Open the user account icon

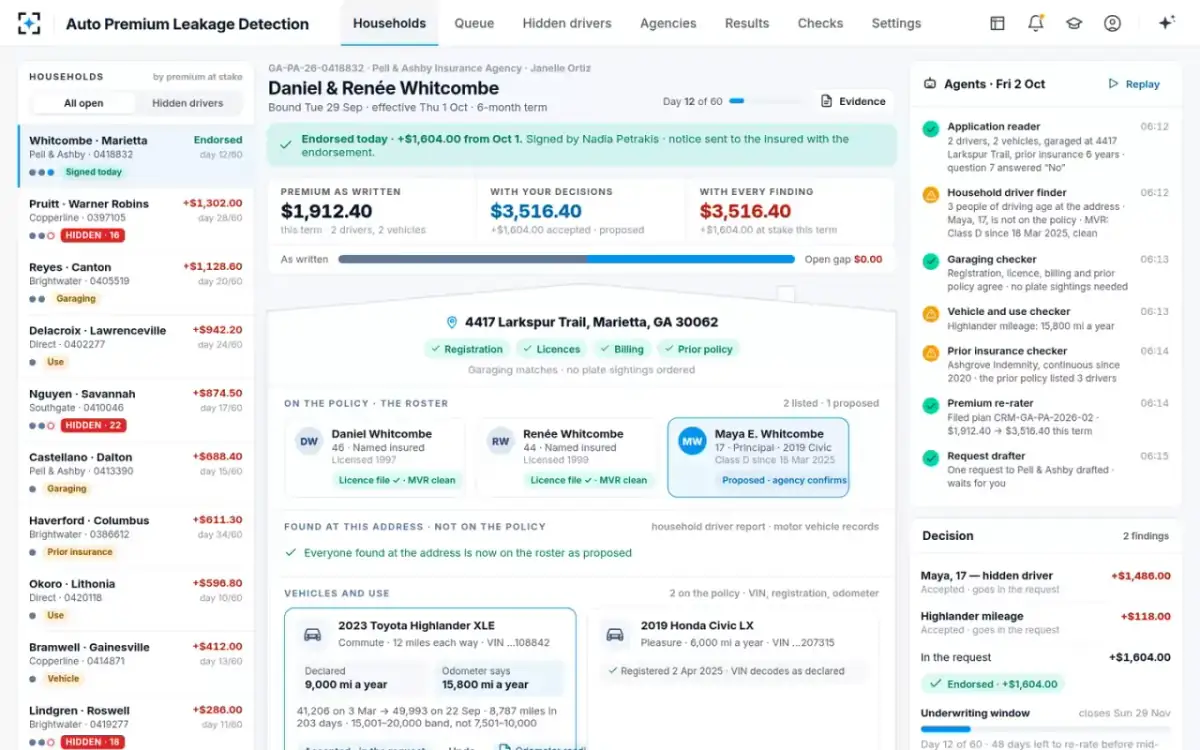coord(1112,23)
